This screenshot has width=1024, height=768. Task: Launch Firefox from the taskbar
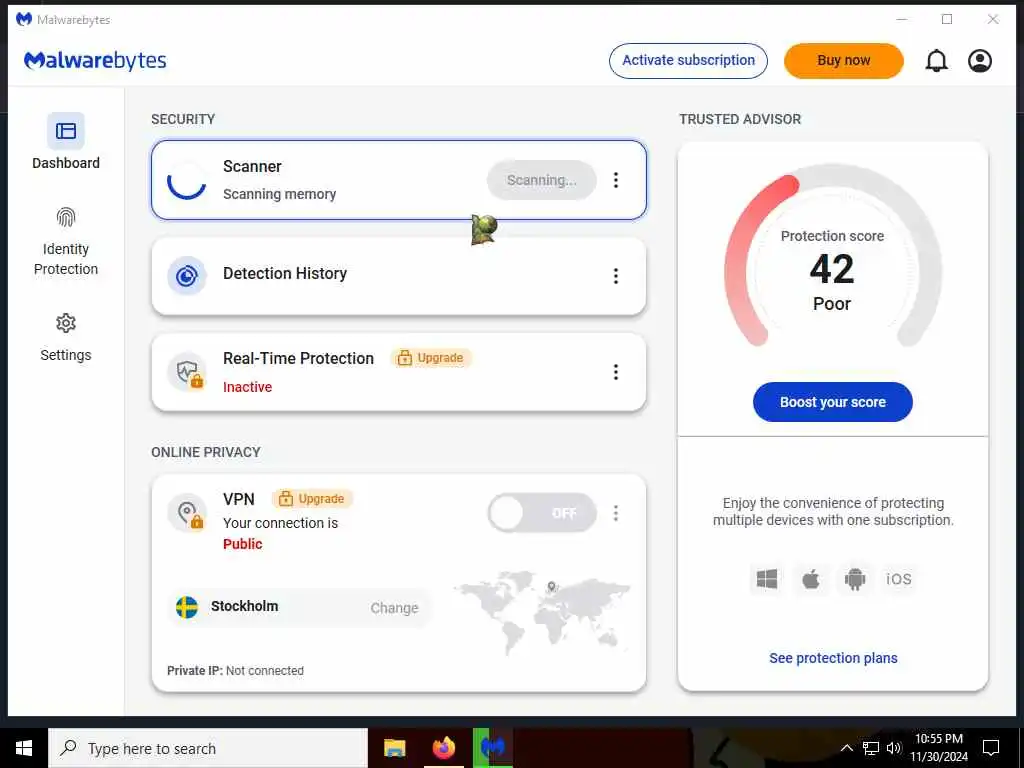tap(443, 748)
